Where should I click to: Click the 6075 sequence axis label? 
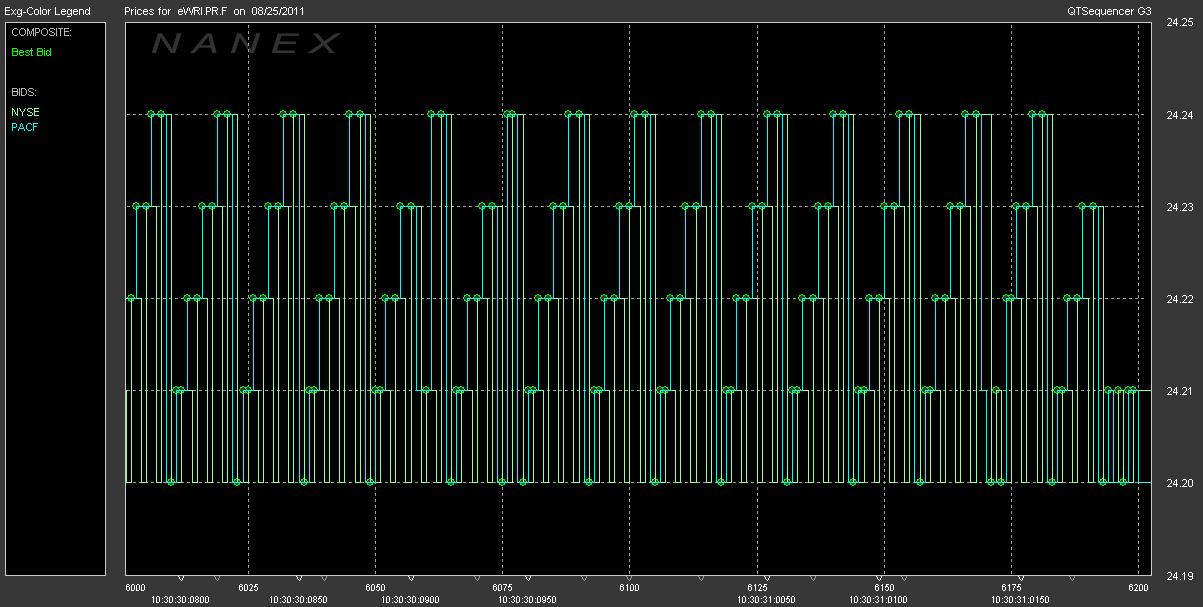click(502, 588)
